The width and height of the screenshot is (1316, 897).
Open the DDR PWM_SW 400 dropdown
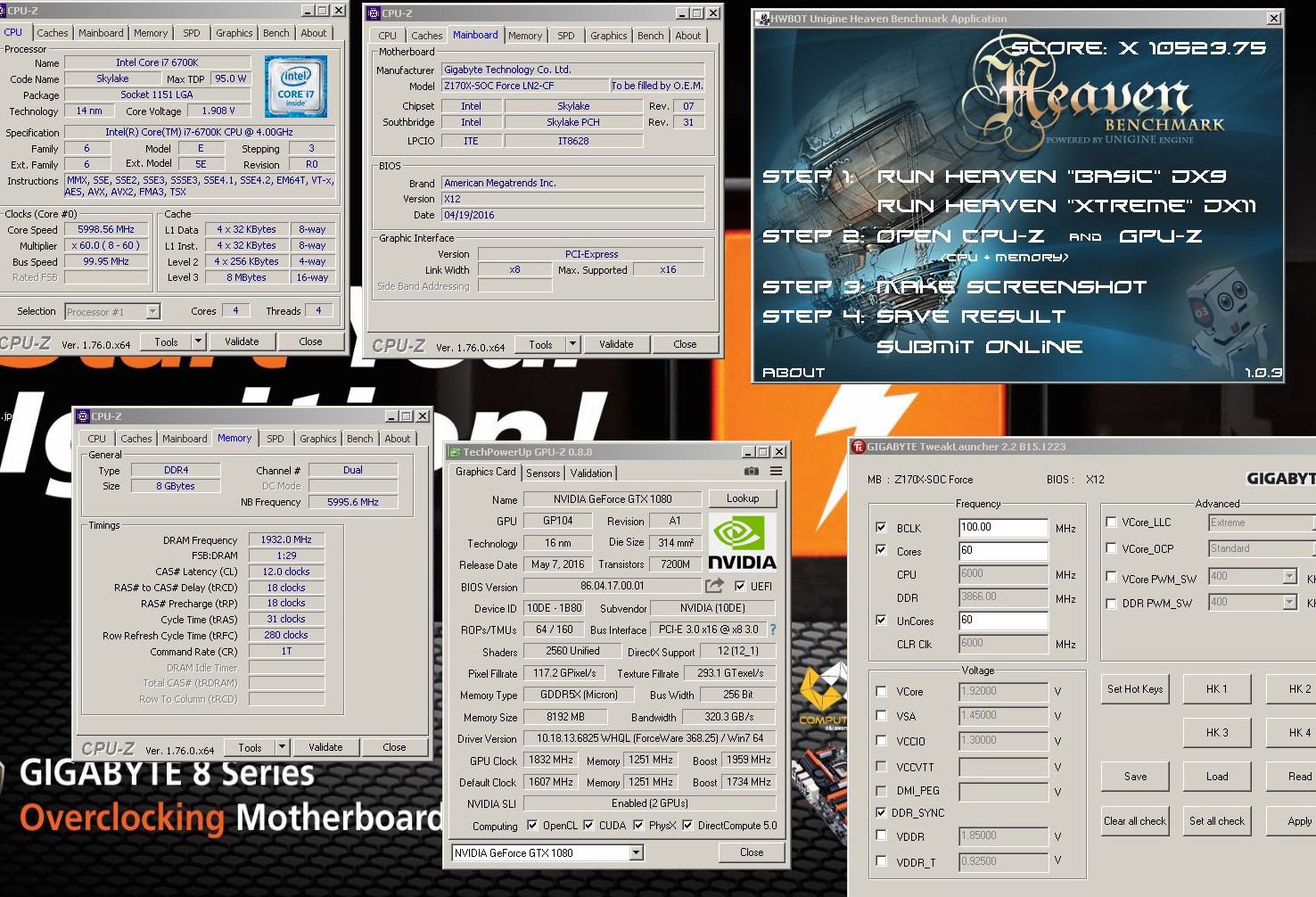click(1289, 603)
